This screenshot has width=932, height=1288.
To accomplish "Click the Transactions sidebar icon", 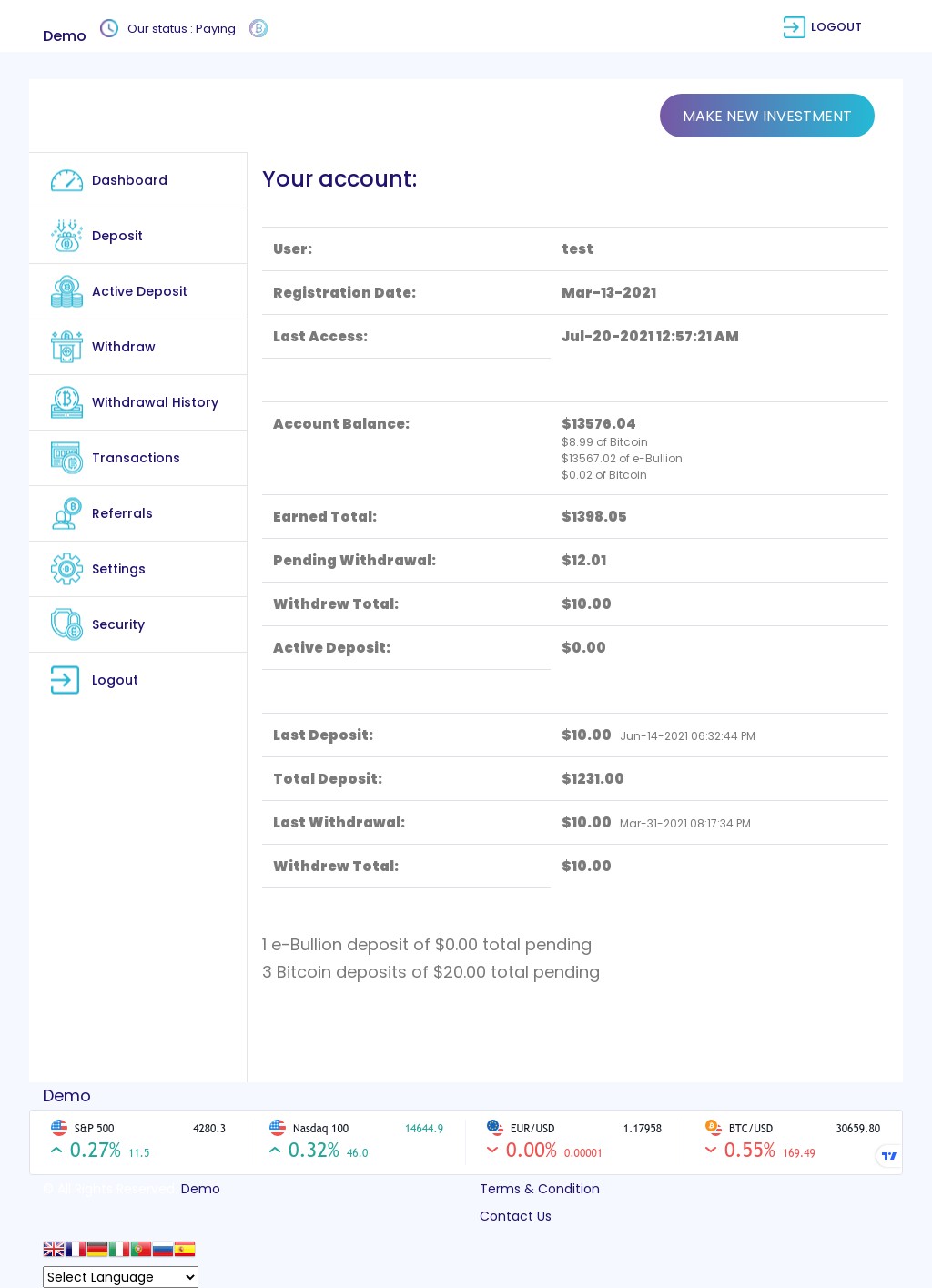I will pos(66,458).
